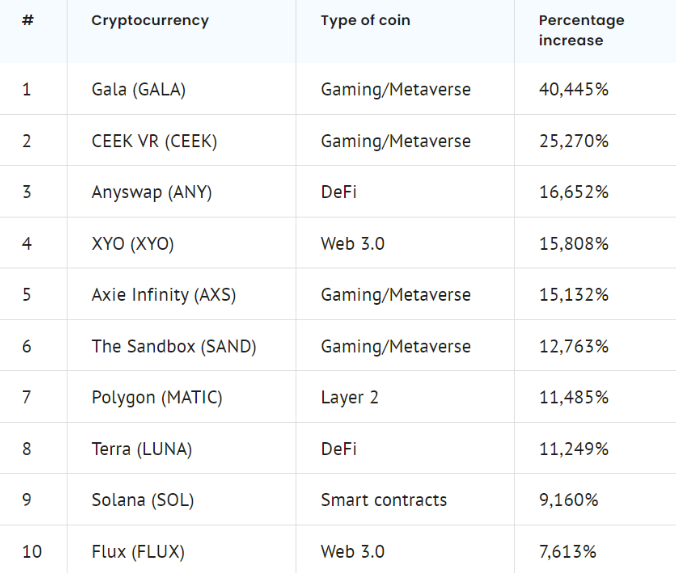The width and height of the screenshot is (676, 573).
Task: Click the 9,160% percentage value
Action: pyautogui.click(x=569, y=500)
